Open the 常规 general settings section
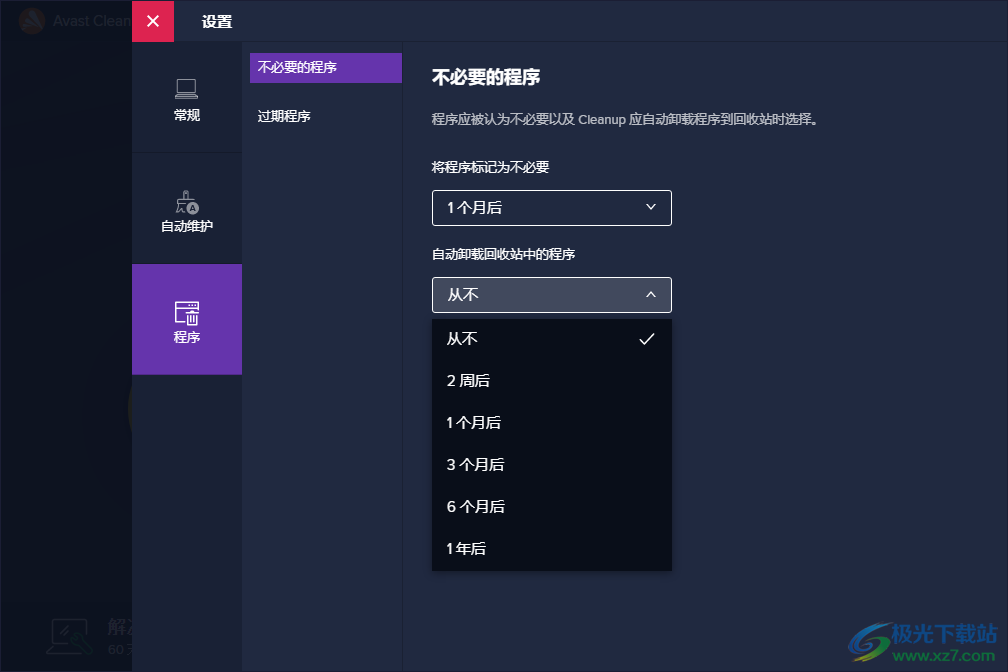The image size is (1008, 672). click(x=186, y=98)
